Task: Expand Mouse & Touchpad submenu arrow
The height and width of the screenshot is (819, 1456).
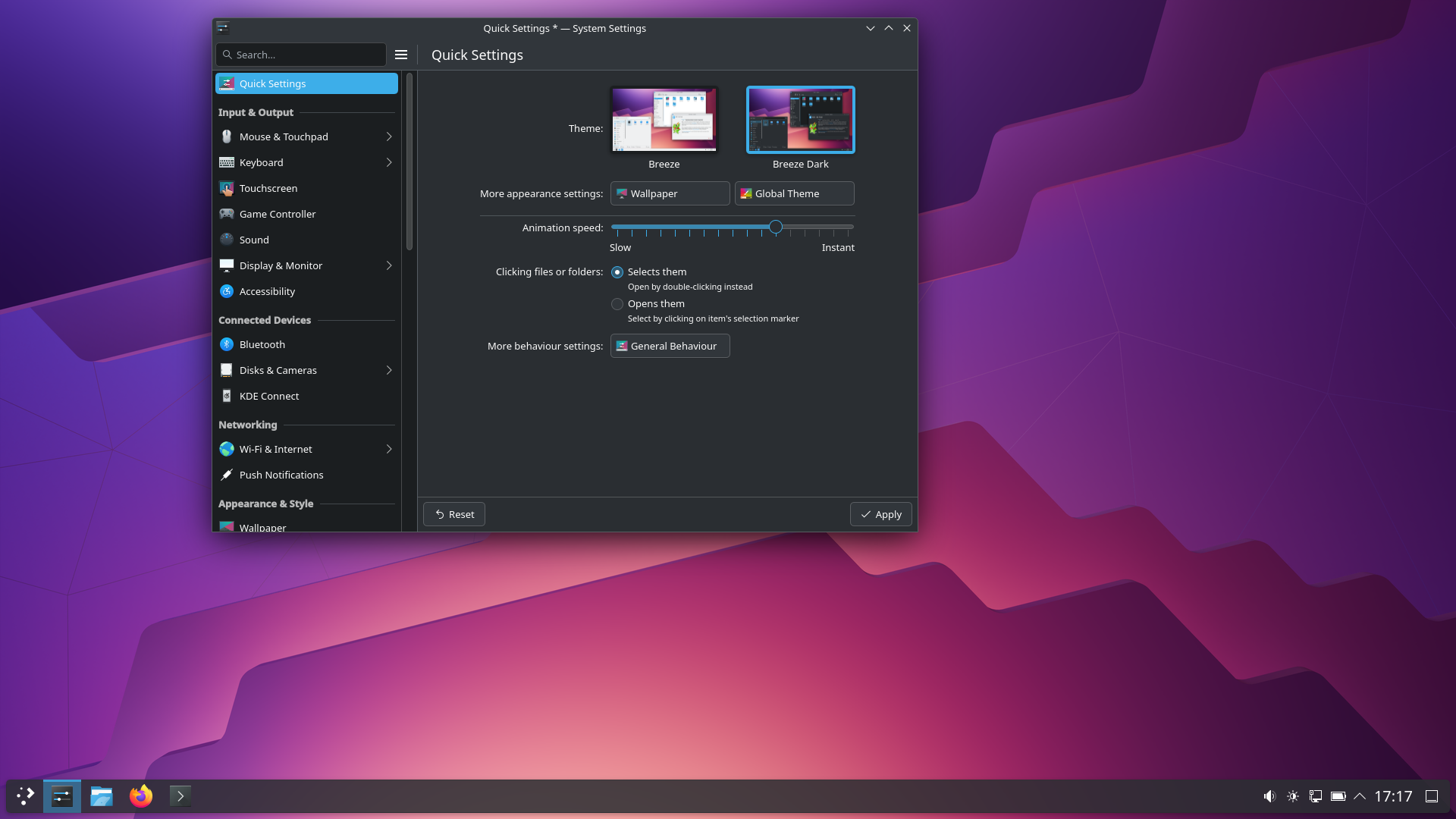Action: coord(389,136)
